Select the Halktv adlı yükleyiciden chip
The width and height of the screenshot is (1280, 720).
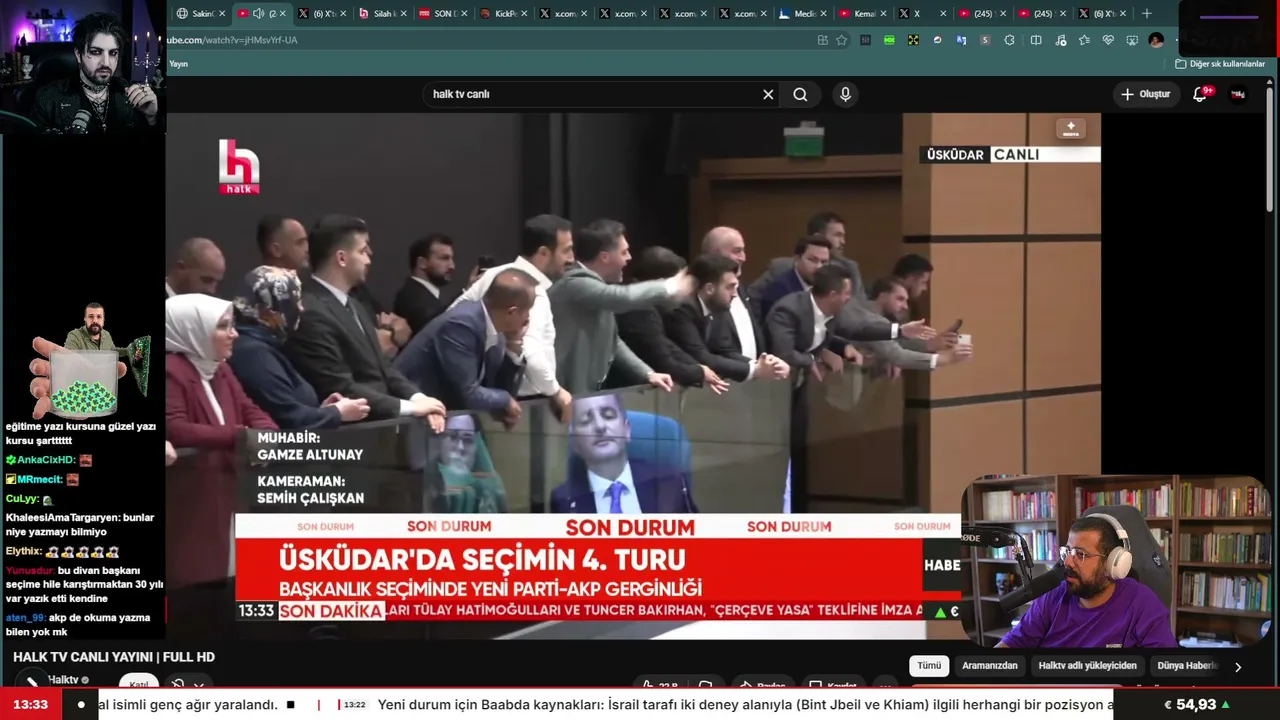pos(1087,666)
